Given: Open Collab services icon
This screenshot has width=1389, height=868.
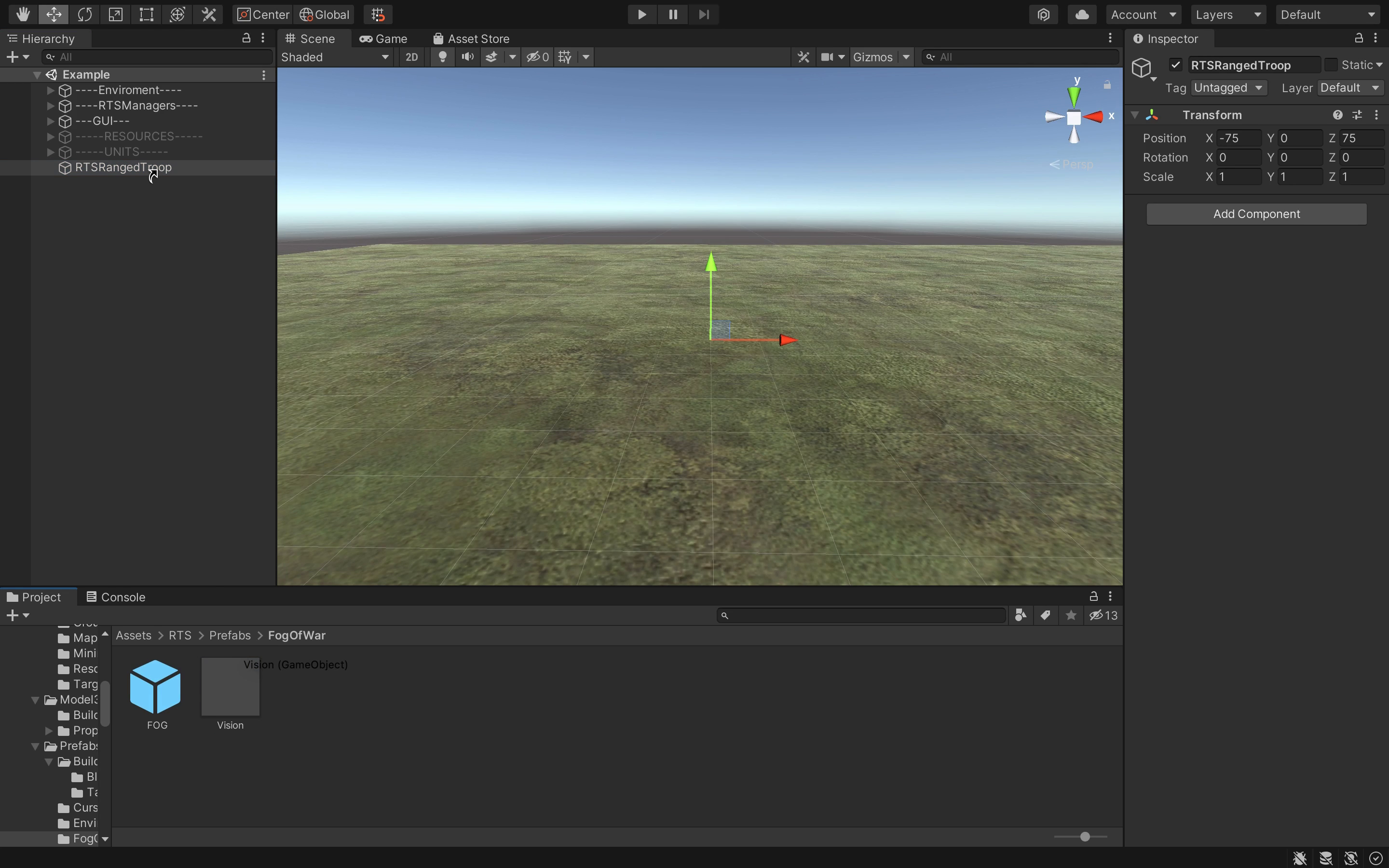Looking at the screenshot, I should click(1044, 14).
